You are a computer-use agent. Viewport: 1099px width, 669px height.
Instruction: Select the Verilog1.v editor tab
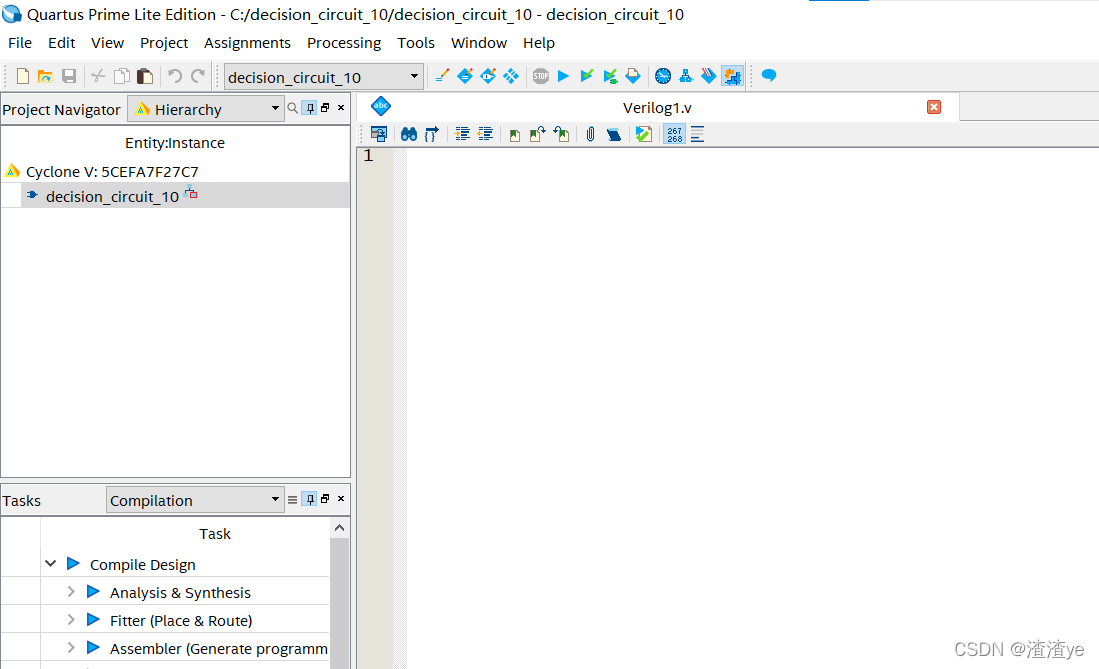(x=657, y=107)
